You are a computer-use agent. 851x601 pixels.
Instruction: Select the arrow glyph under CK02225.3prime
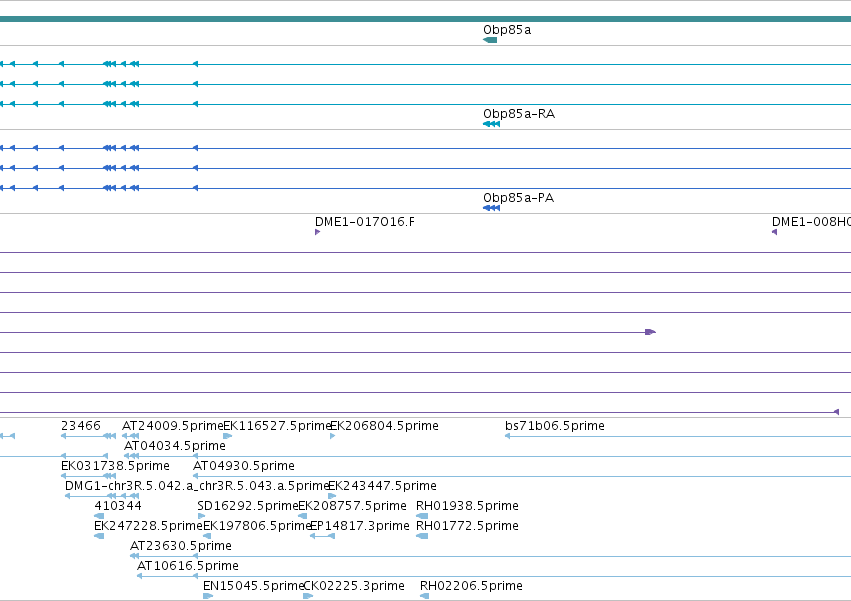click(308, 596)
